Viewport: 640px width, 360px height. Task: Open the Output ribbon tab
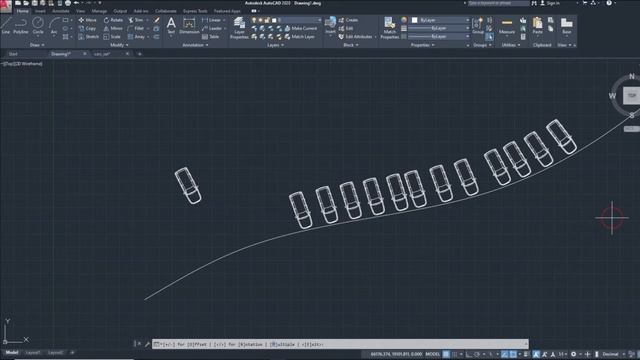(x=120, y=11)
